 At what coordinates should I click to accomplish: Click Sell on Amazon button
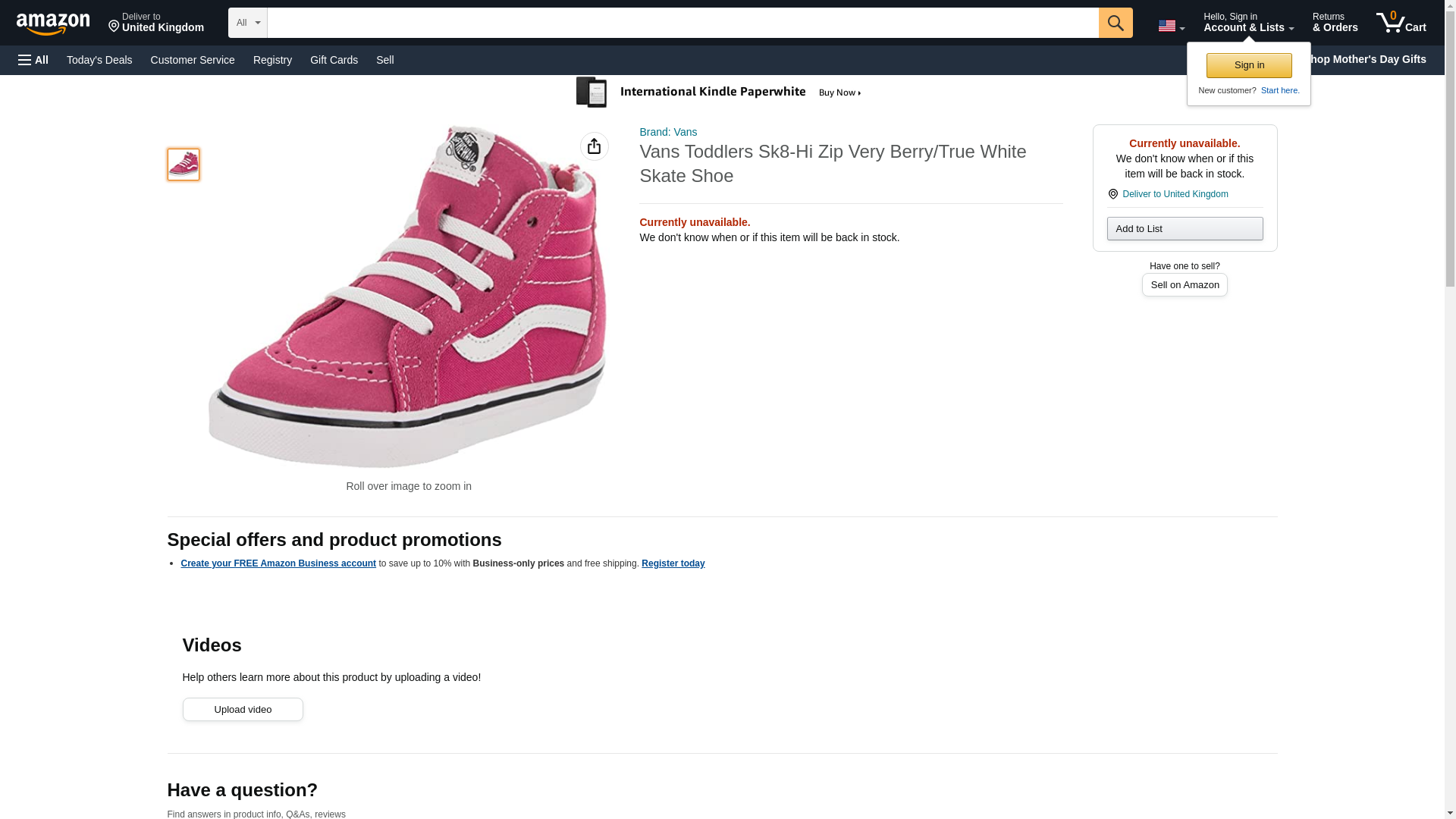coord(1184,285)
